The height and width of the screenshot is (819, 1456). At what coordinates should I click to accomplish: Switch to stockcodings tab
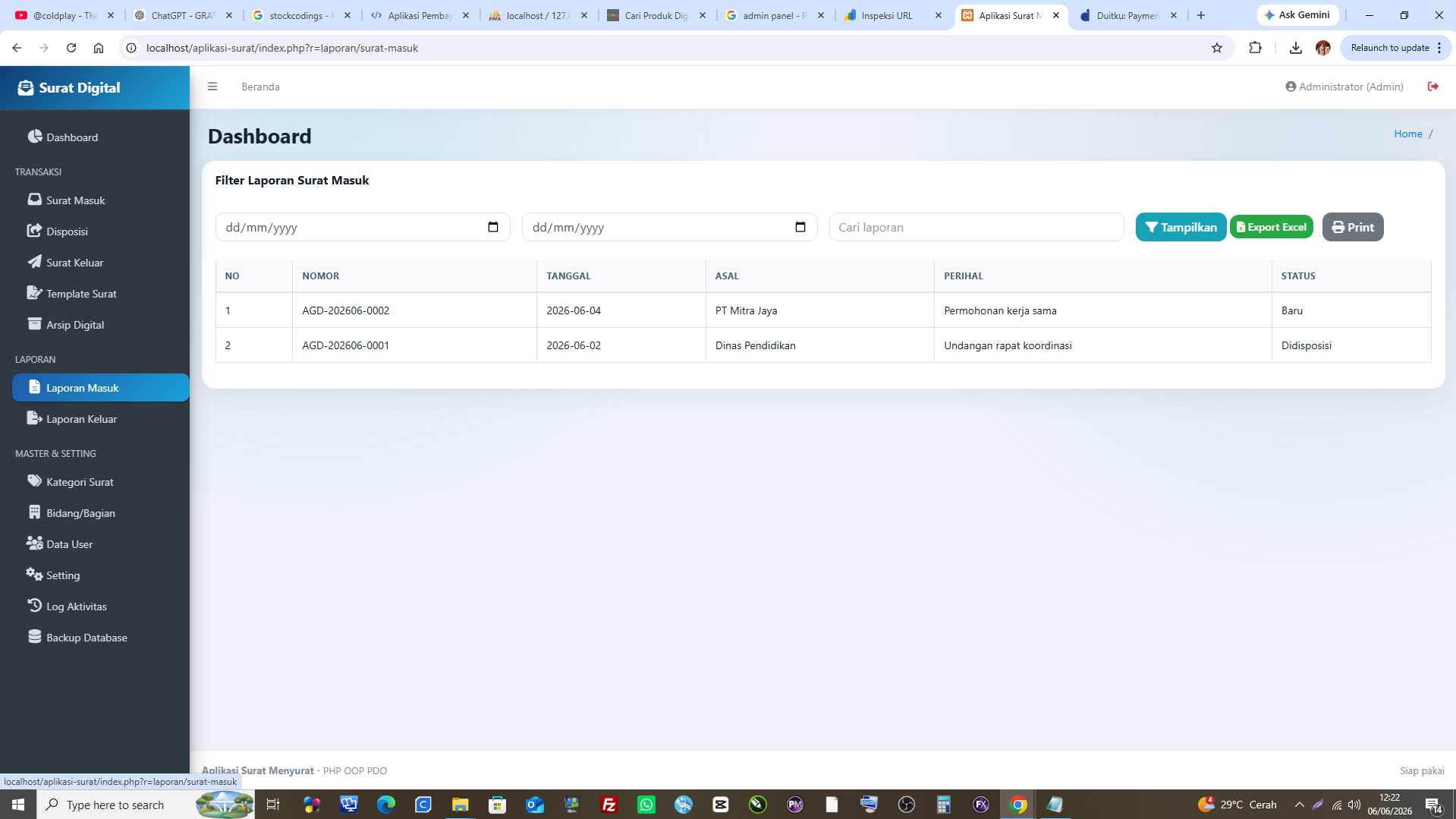301,15
